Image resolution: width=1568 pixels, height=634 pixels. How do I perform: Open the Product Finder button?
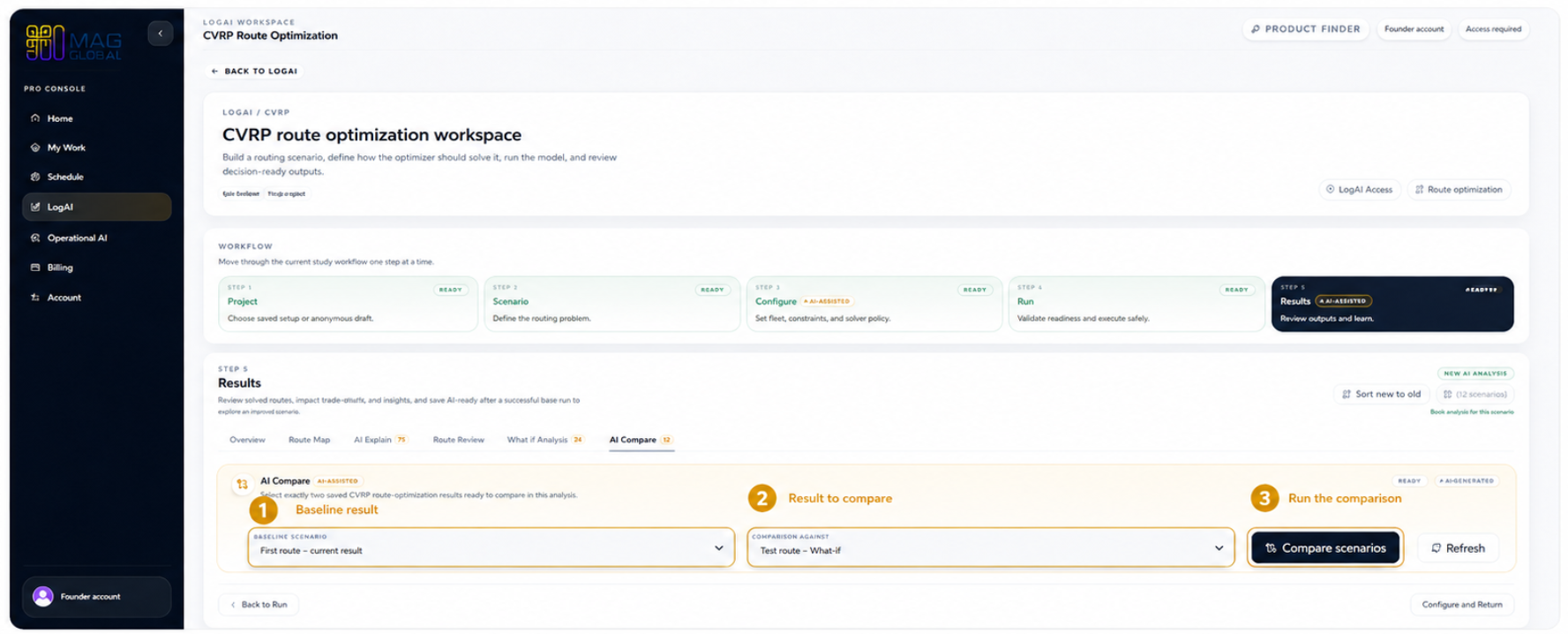coord(1306,29)
